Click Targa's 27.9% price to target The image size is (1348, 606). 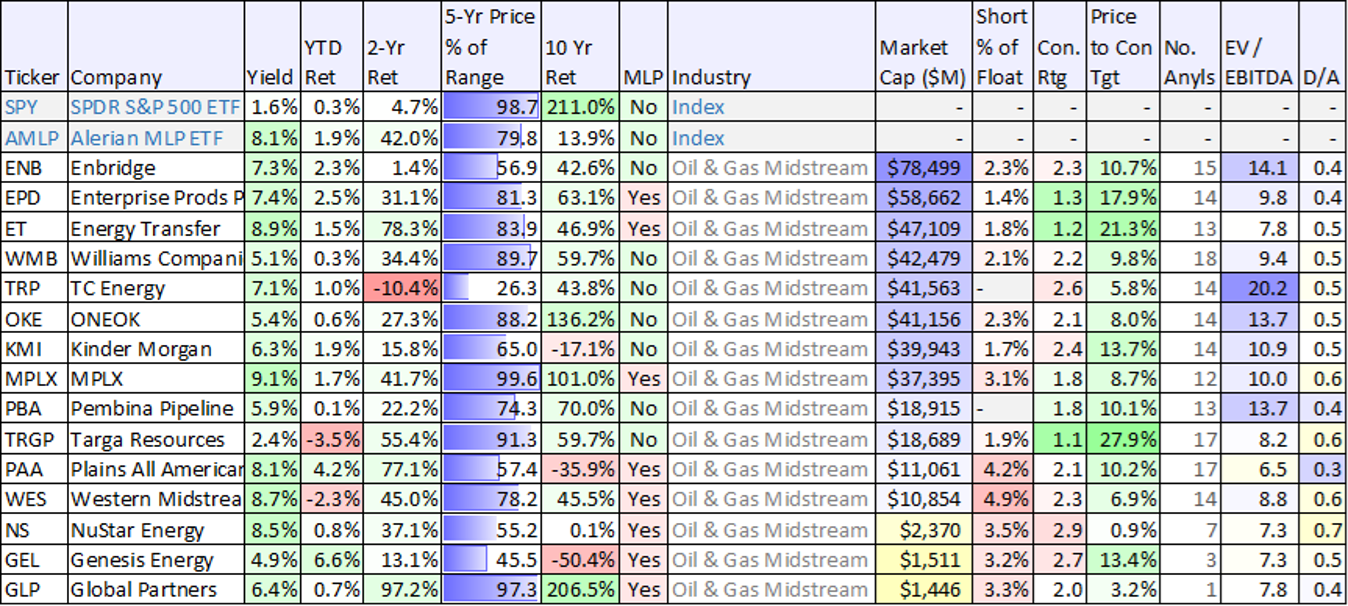pos(1124,439)
